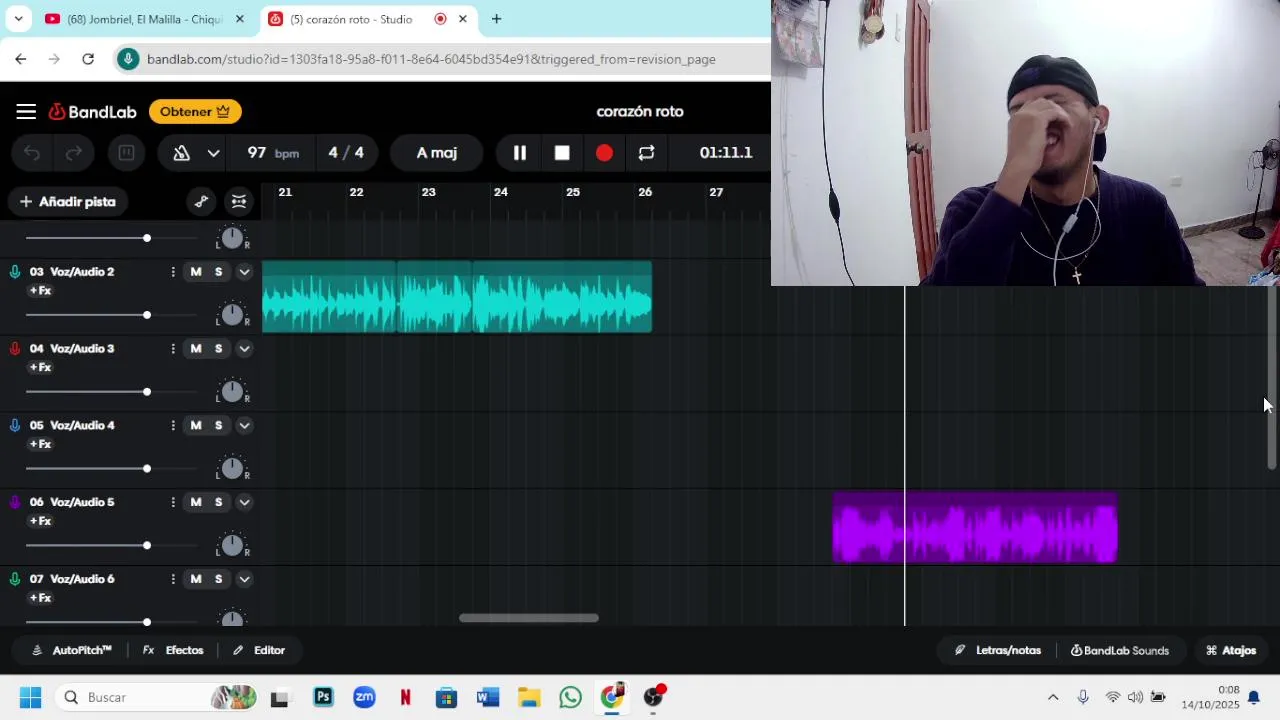This screenshot has height=720, width=1280.
Task: Click bar 24 on the timeline ruler
Action: [501, 192]
